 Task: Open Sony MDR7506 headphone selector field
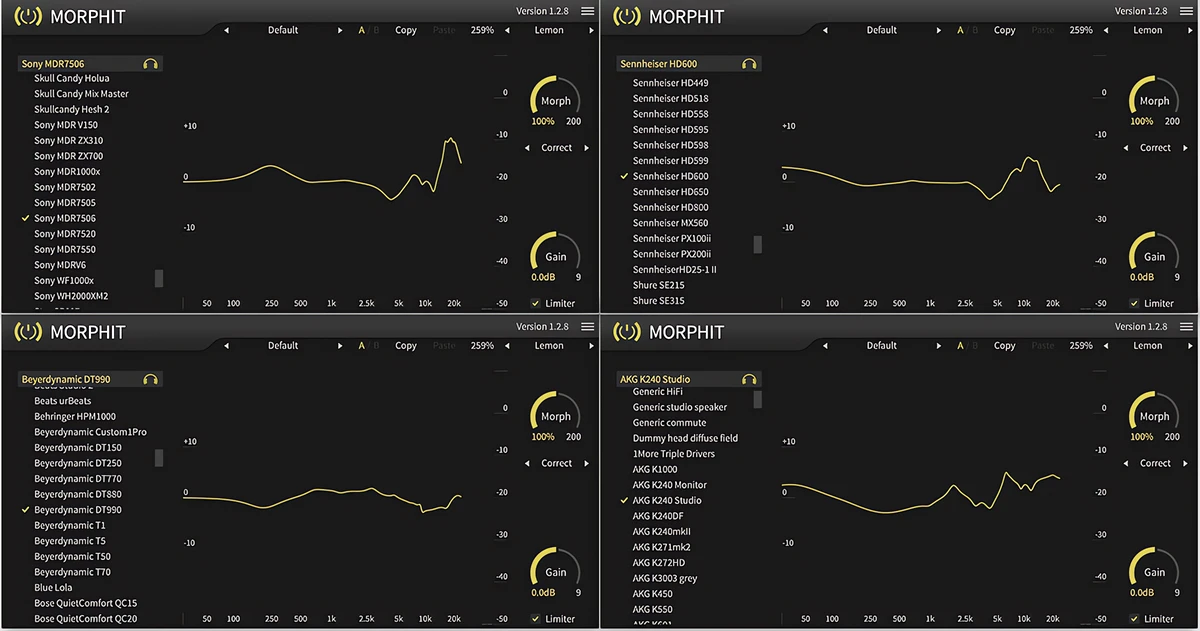pyautogui.click(x=90, y=64)
